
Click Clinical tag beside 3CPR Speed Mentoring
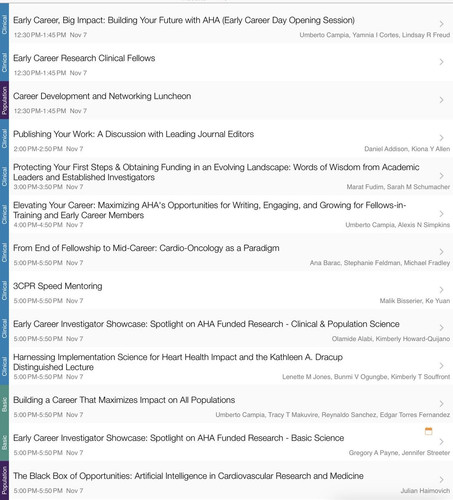(4, 290)
